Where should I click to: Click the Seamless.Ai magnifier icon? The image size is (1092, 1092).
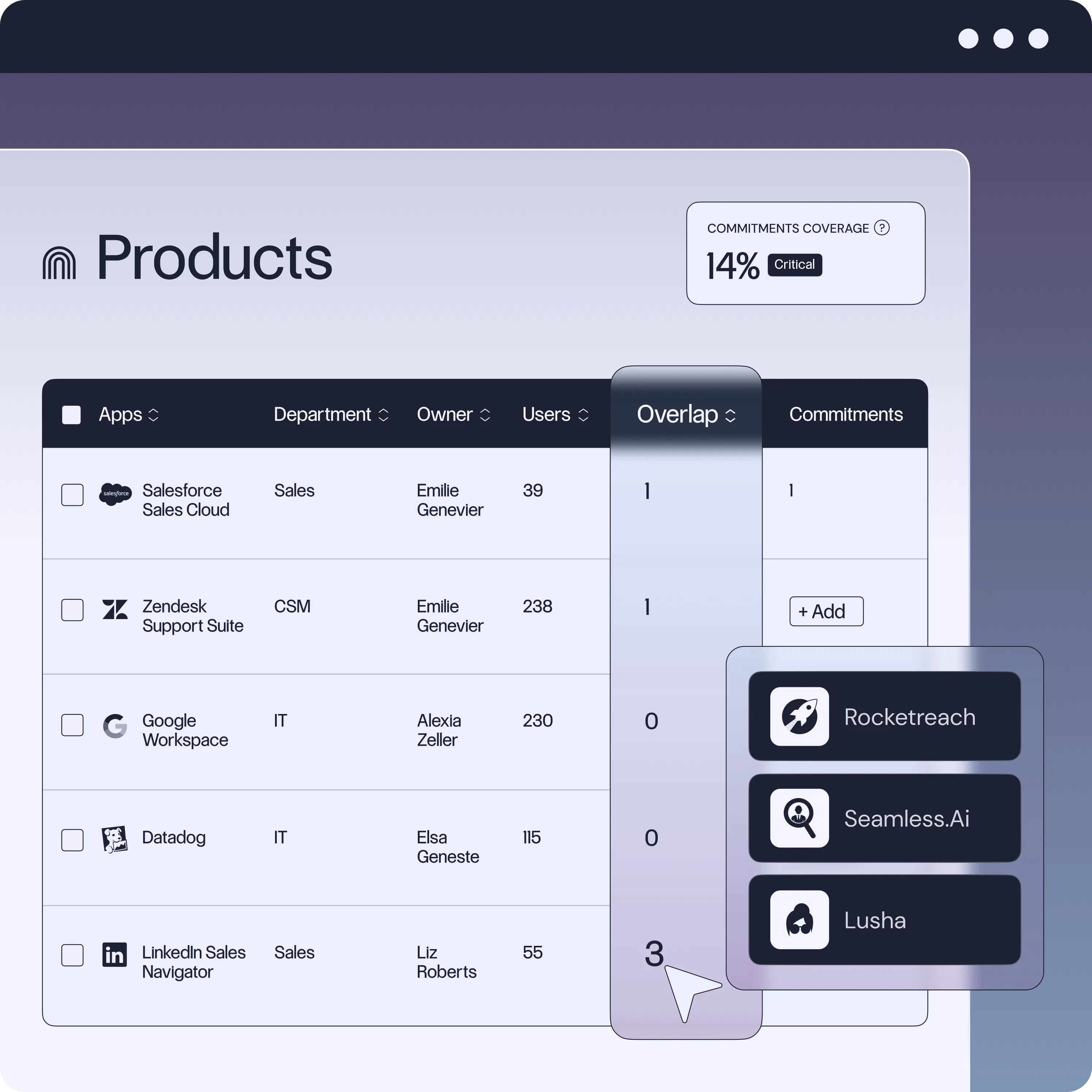[x=799, y=818]
